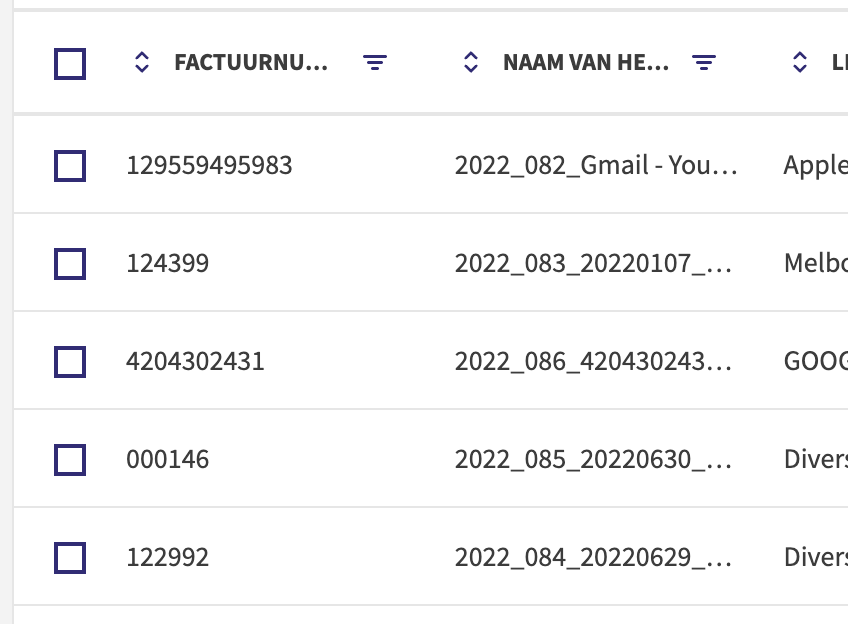Viewport: 848px width, 624px height.
Task: Open filter for FACTUURNU... column
Action: click(x=375, y=62)
